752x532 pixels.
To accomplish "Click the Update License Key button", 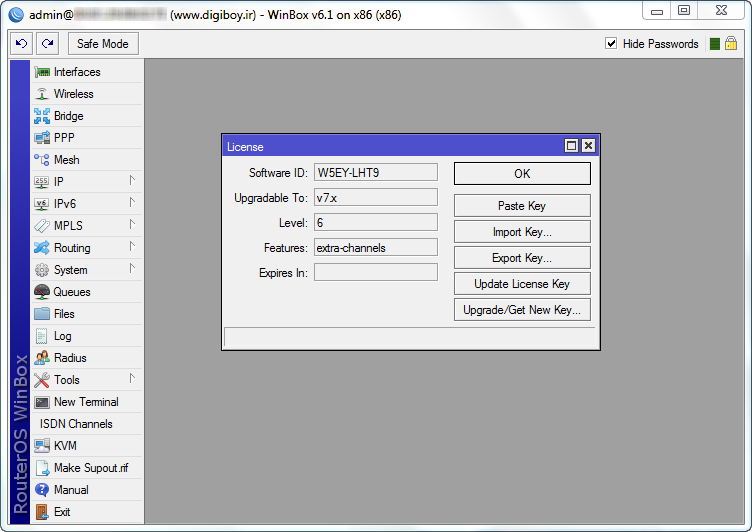I will tap(522, 284).
